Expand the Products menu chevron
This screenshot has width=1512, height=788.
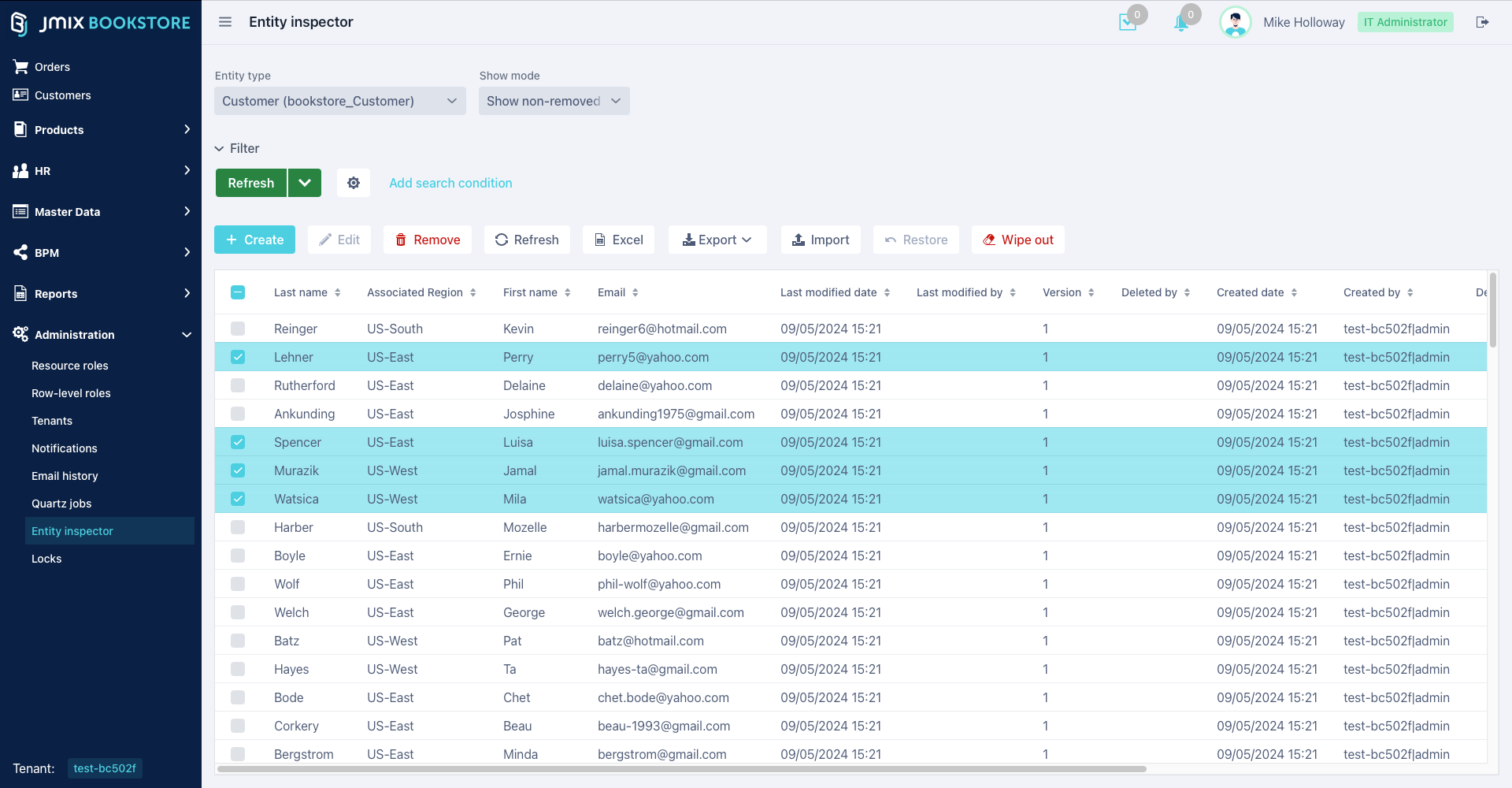[x=187, y=129]
